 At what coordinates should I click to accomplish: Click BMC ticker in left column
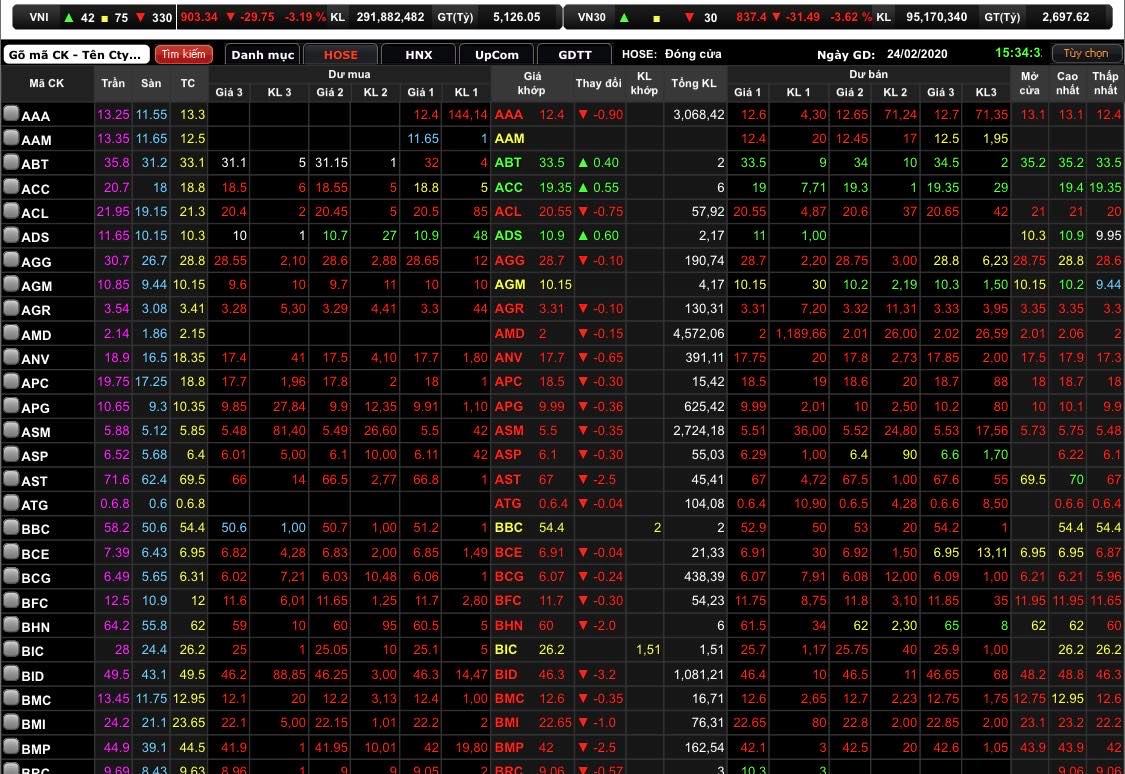coord(36,700)
